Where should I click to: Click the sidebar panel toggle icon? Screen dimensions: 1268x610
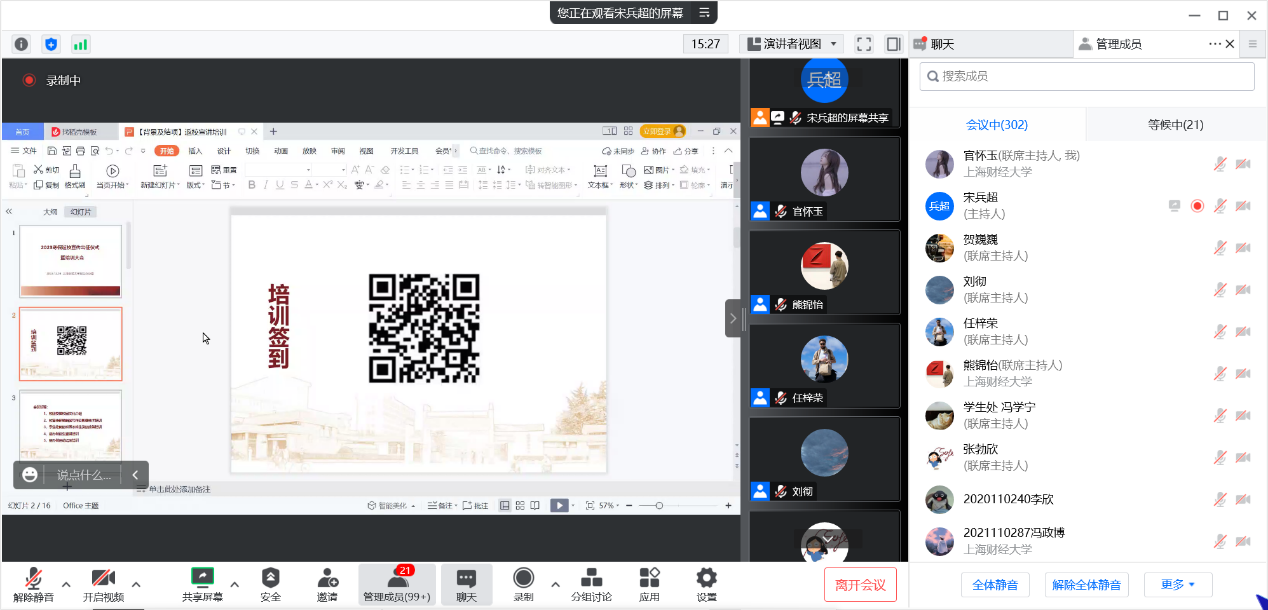tap(893, 44)
